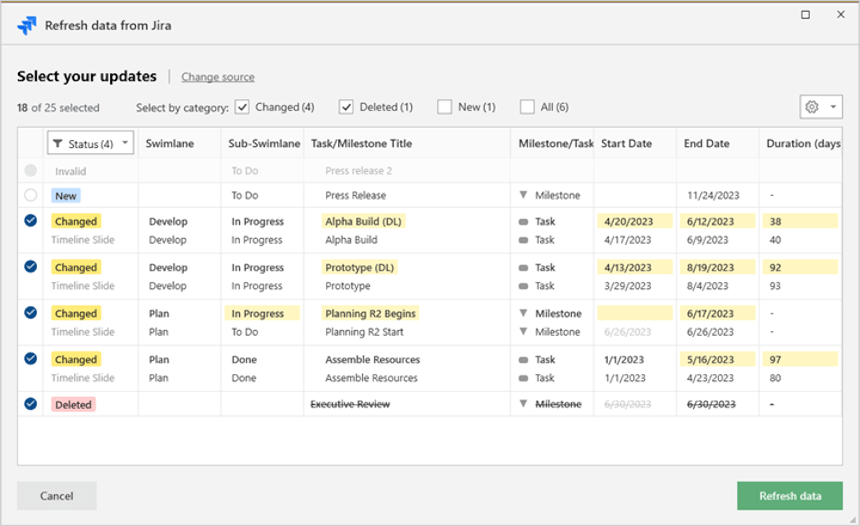
Task: Click the task icon in Prototype (DL) row
Action: tap(523, 268)
